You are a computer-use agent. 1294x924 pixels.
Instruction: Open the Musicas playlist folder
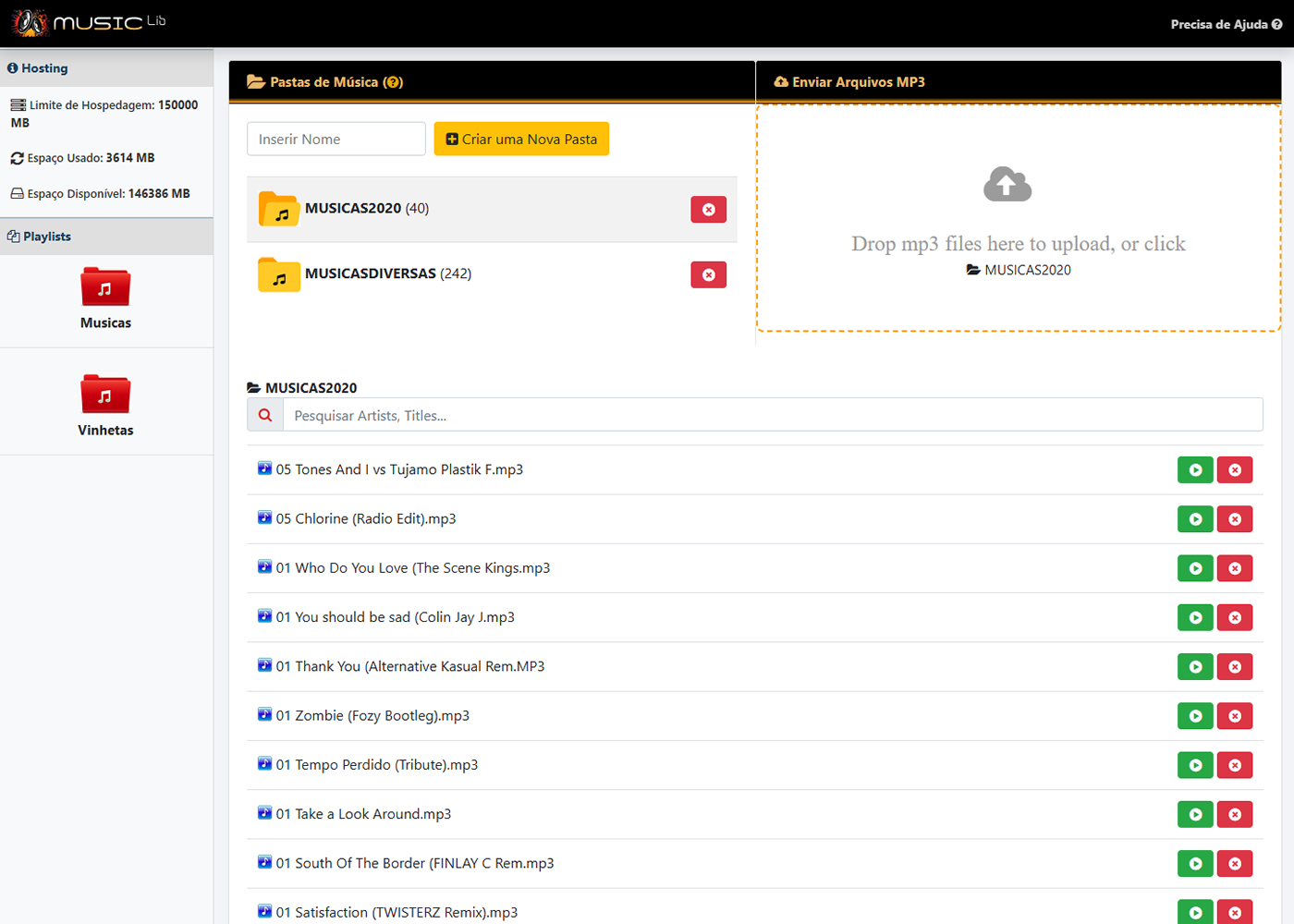(105, 298)
